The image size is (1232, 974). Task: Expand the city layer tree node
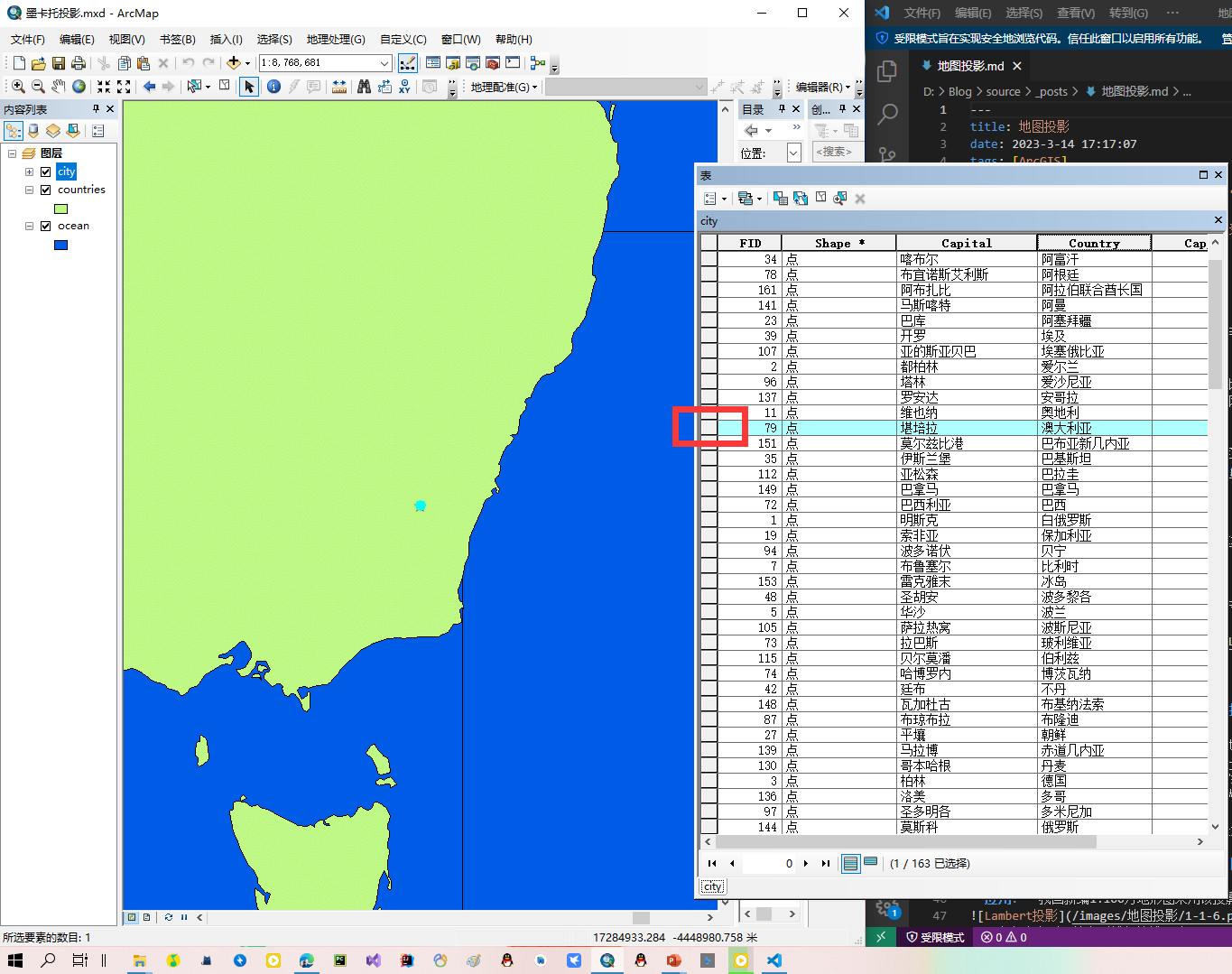pos(29,172)
